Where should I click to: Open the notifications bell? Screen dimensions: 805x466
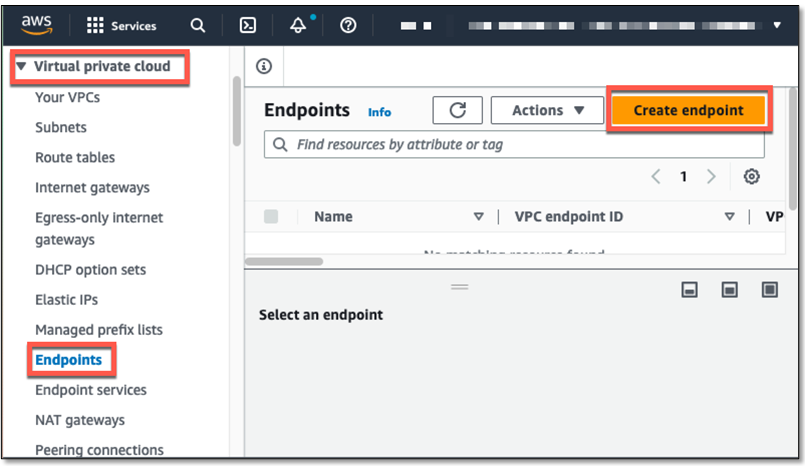[x=298, y=26]
